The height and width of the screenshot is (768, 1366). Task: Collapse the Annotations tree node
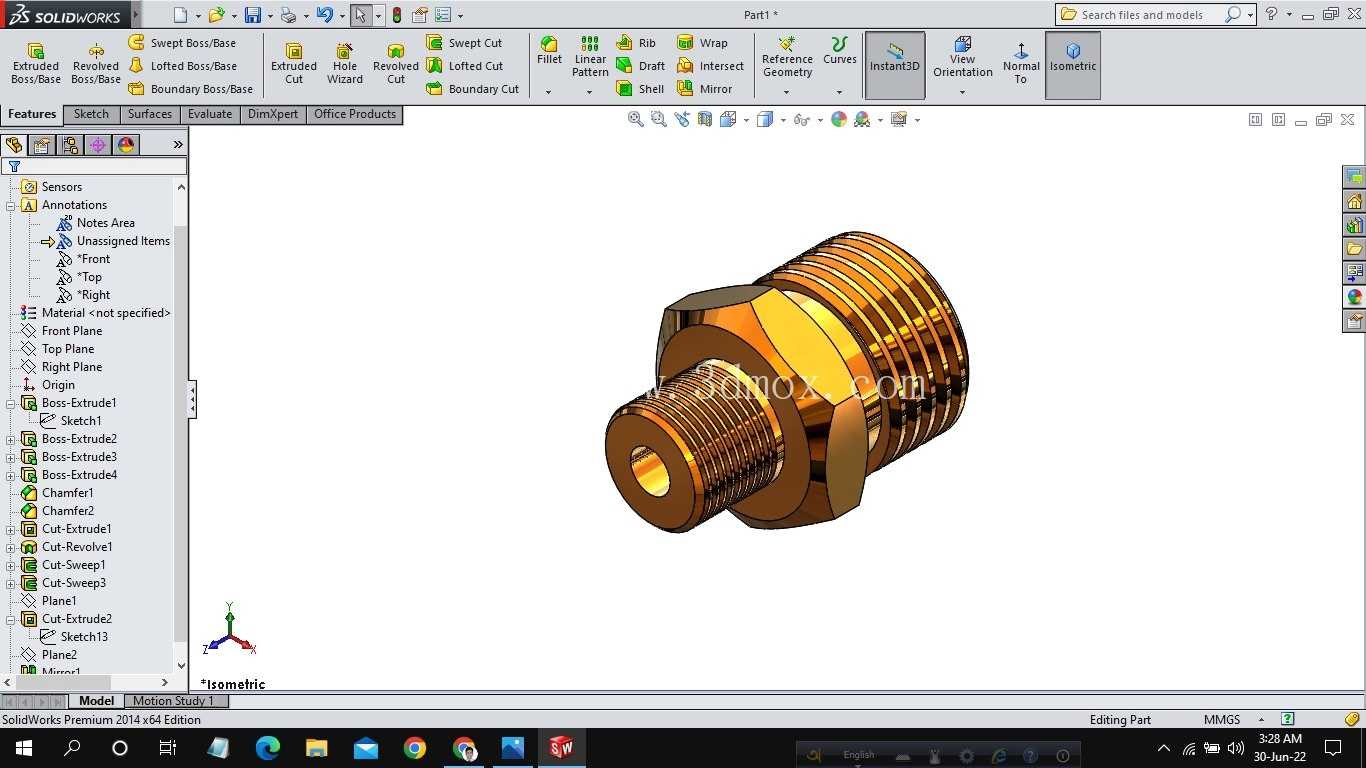point(11,205)
